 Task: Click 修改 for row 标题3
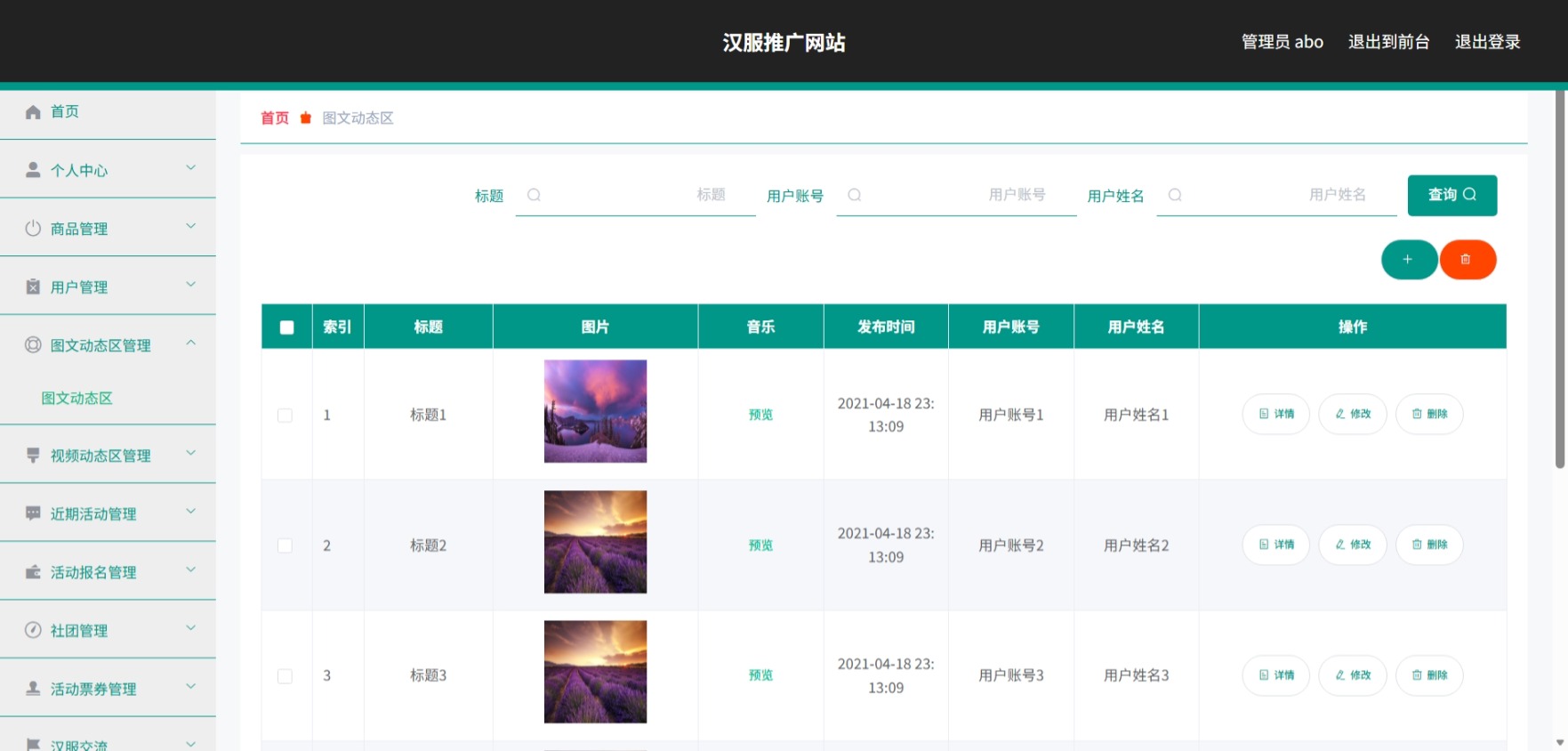point(1353,675)
